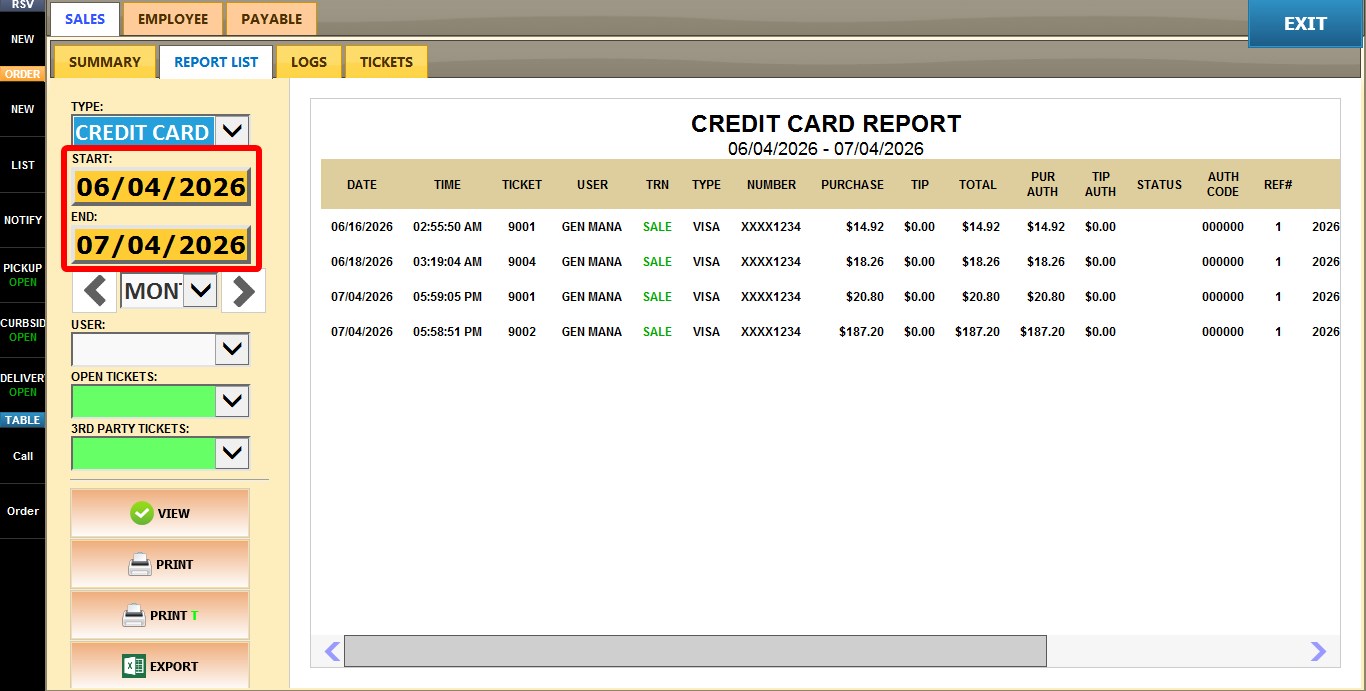Open the LOGS tab
This screenshot has height=691, width=1366.
[x=309, y=62]
